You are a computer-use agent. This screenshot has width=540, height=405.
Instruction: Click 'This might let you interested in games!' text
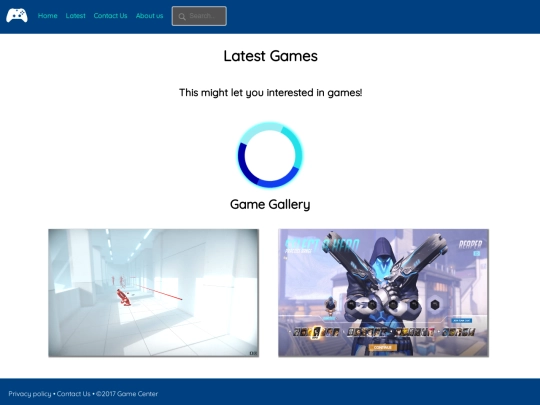[x=270, y=93]
